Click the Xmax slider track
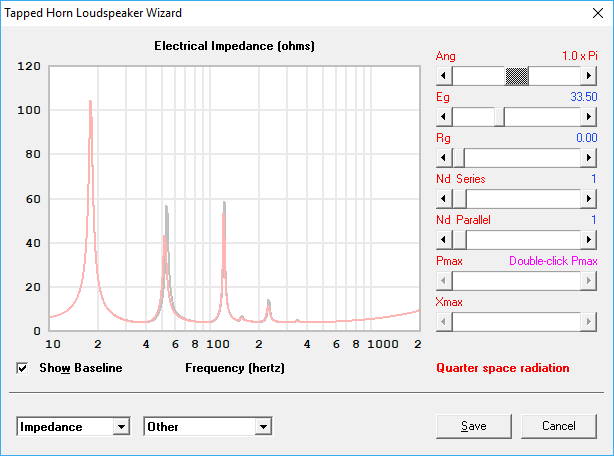Viewport: 614px width, 456px height. [x=516, y=322]
